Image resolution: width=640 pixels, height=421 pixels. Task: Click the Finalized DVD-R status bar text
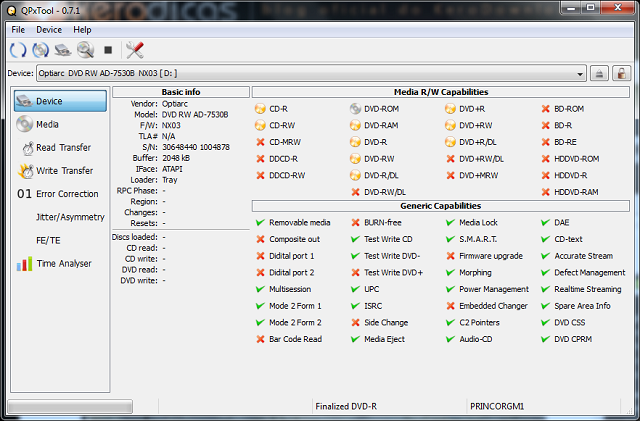click(x=346, y=406)
